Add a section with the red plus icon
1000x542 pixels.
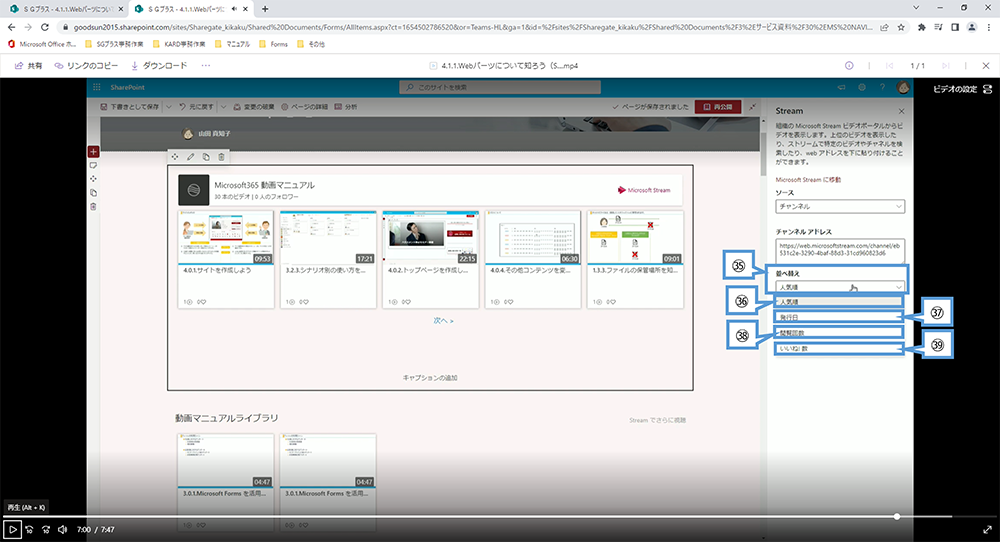93,152
